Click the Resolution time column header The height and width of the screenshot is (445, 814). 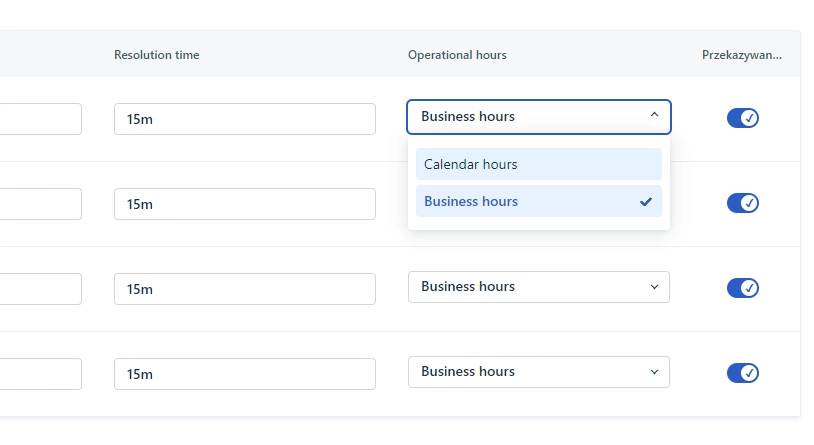[x=157, y=55]
